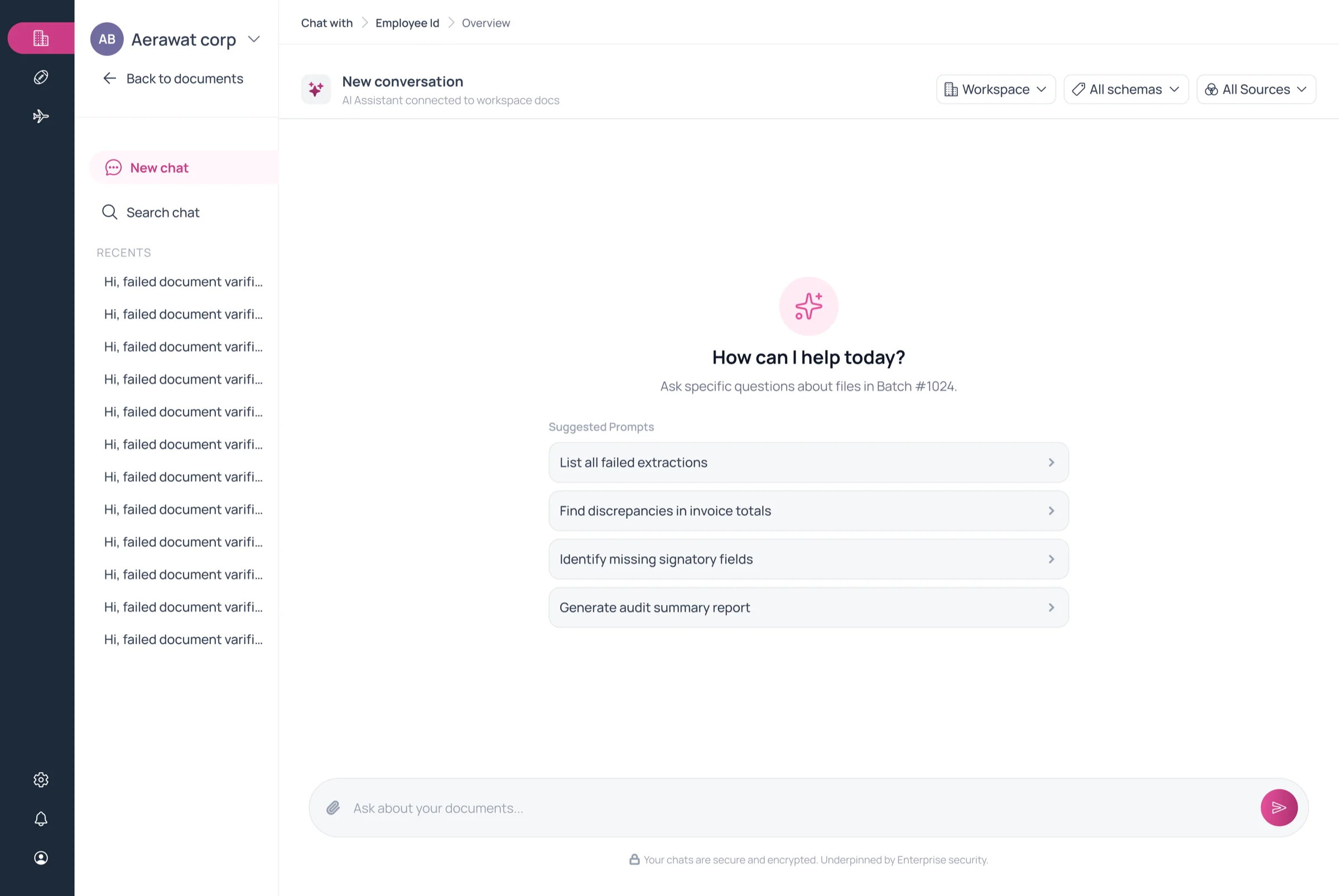Open settings gear in left rail

[x=41, y=779]
